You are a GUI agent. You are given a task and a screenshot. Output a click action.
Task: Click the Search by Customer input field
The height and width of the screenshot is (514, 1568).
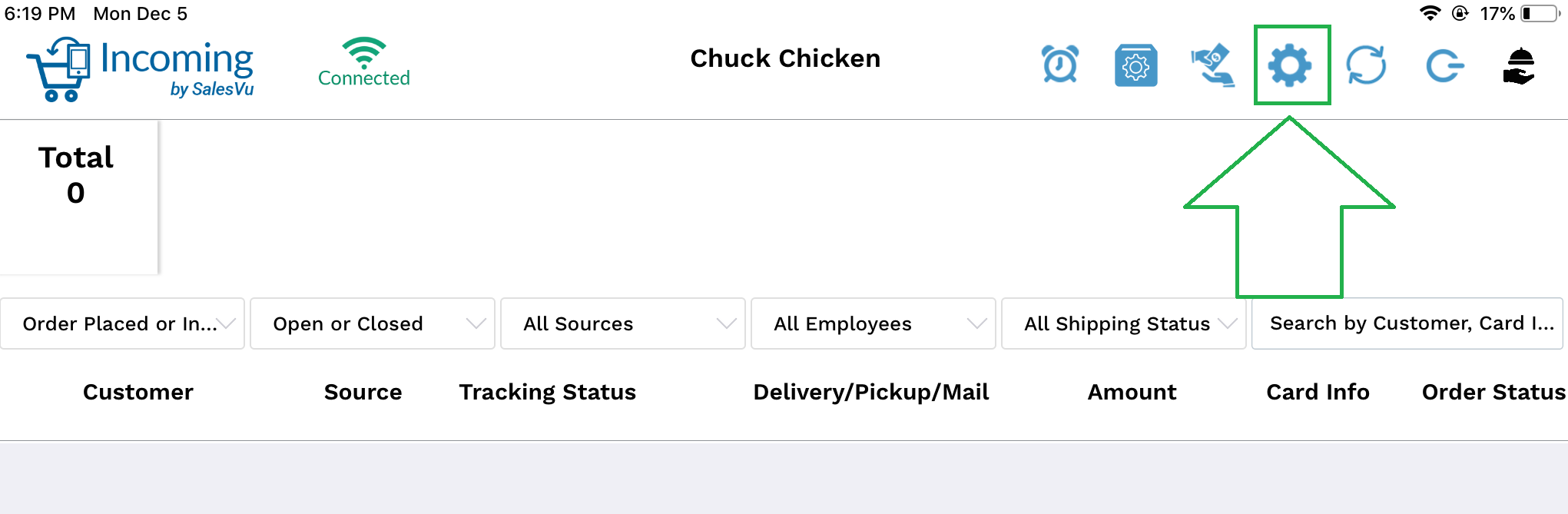click(1407, 323)
